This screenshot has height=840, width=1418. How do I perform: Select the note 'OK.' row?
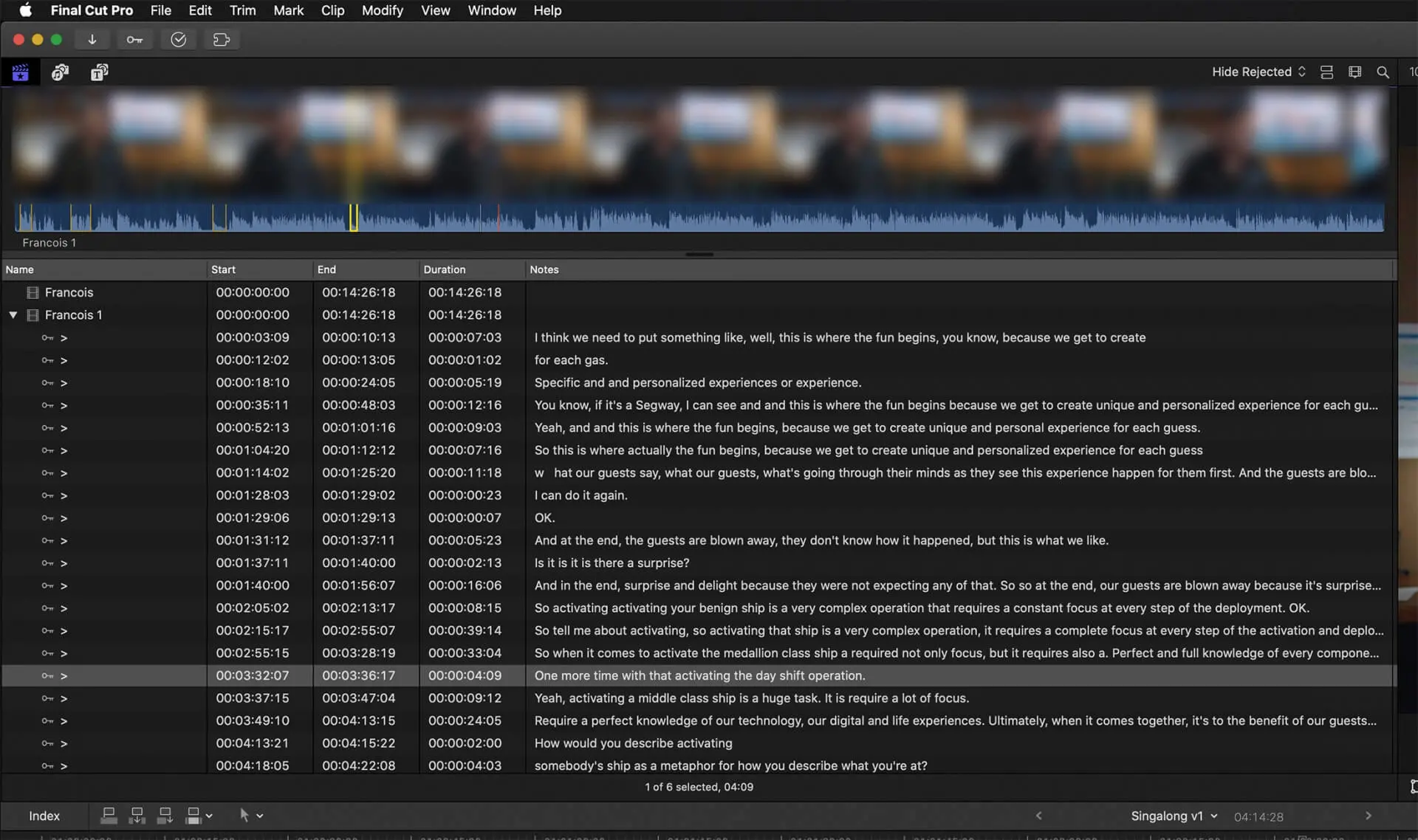tap(699, 518)
